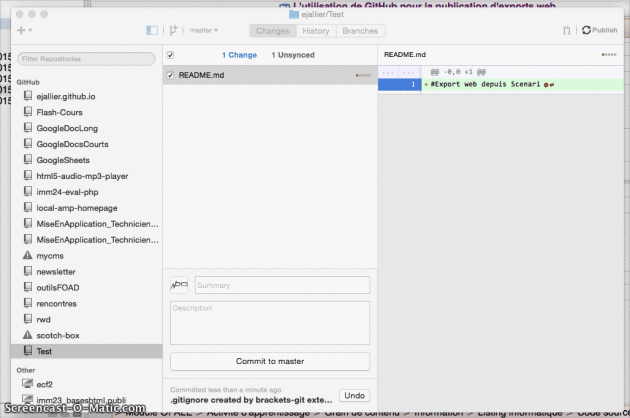Click the book icon beside newsletter
The image size is (630, 418).
click(28, 271)
